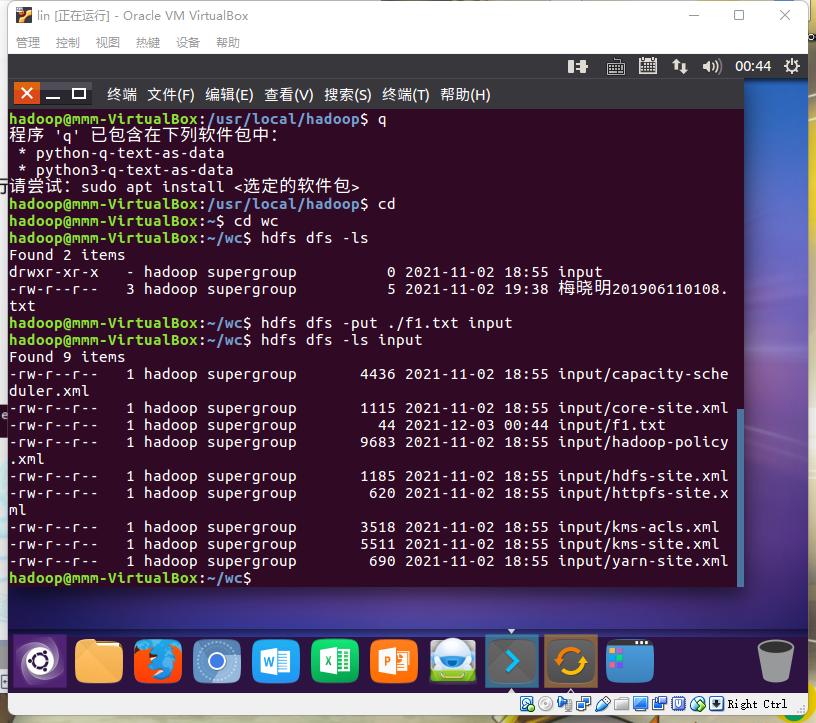Open the Files folder icon in dock

coord(99,661)
